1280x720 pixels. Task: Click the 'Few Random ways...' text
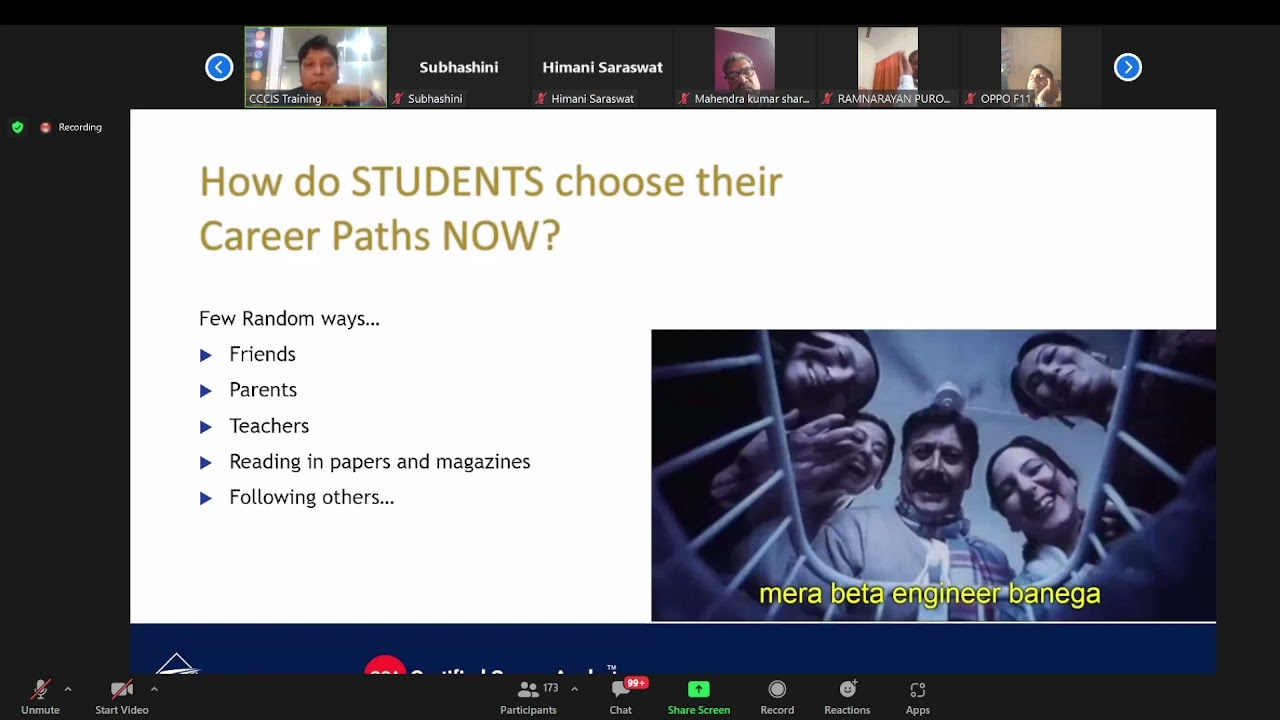coord(289,319)
